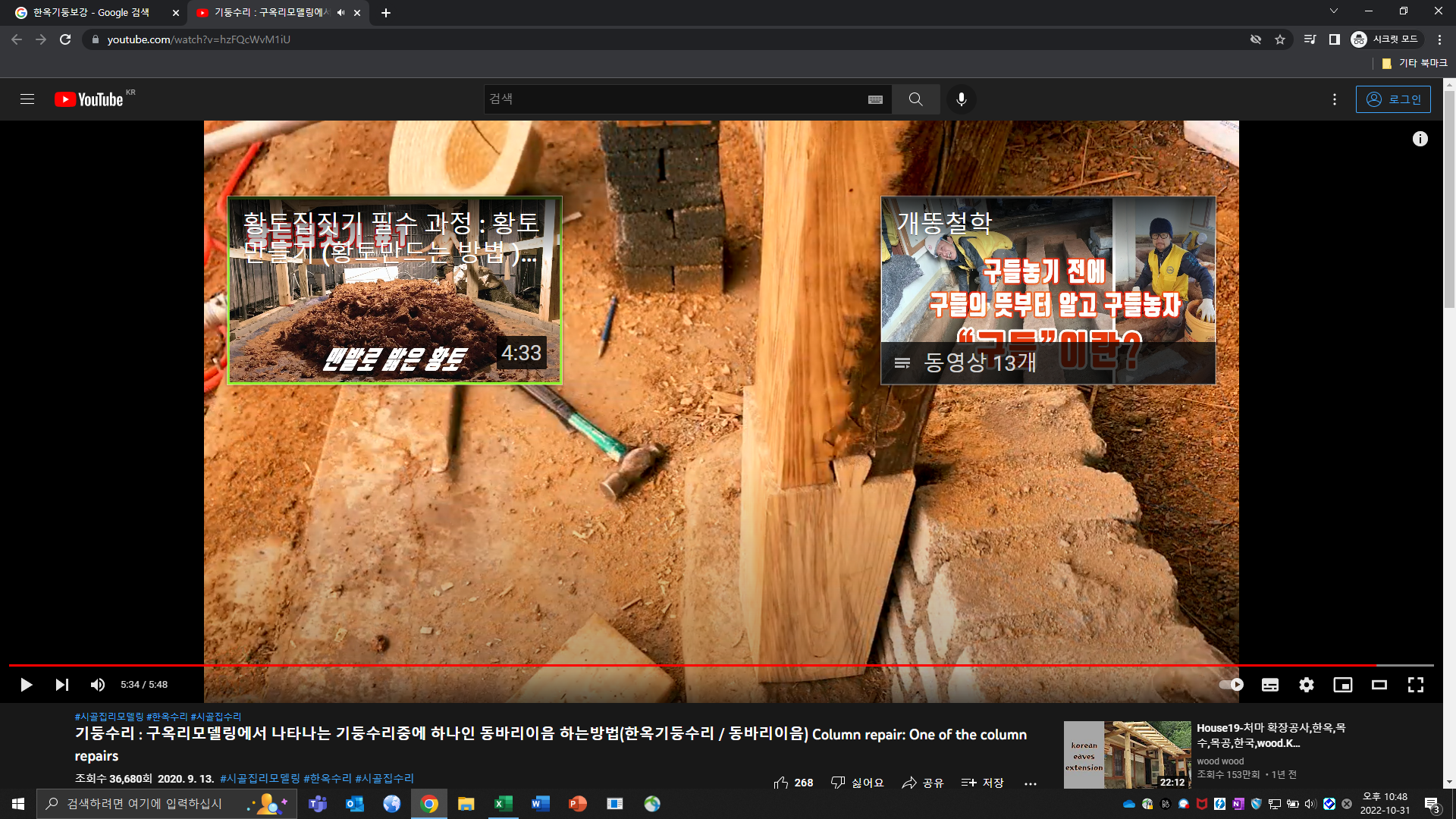Turn on subtitles with the captions button

point(1269,685)
